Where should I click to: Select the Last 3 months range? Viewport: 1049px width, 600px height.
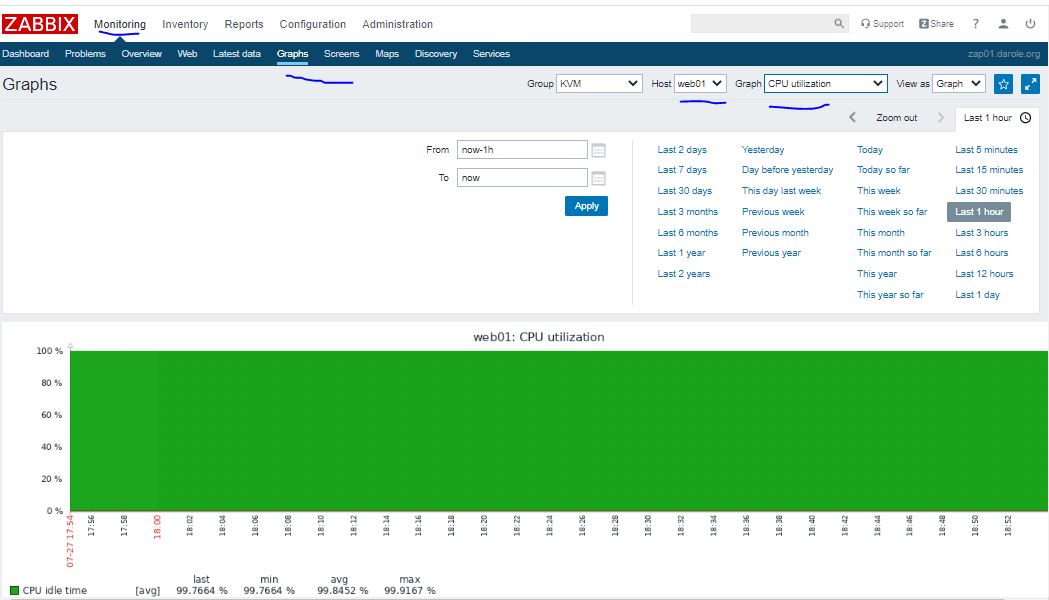coord(687,212)
